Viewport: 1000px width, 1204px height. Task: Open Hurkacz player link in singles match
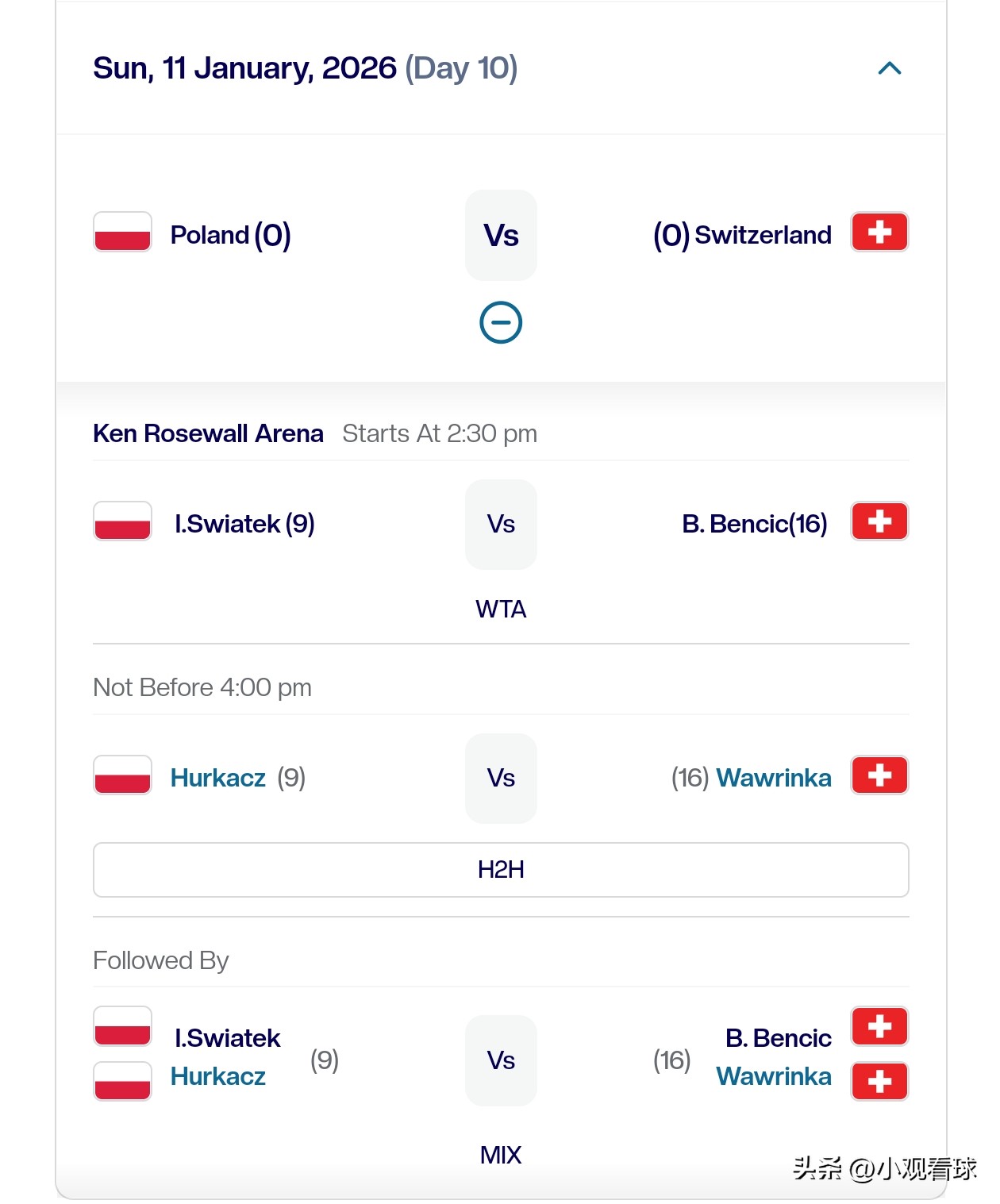click(218, 778)
